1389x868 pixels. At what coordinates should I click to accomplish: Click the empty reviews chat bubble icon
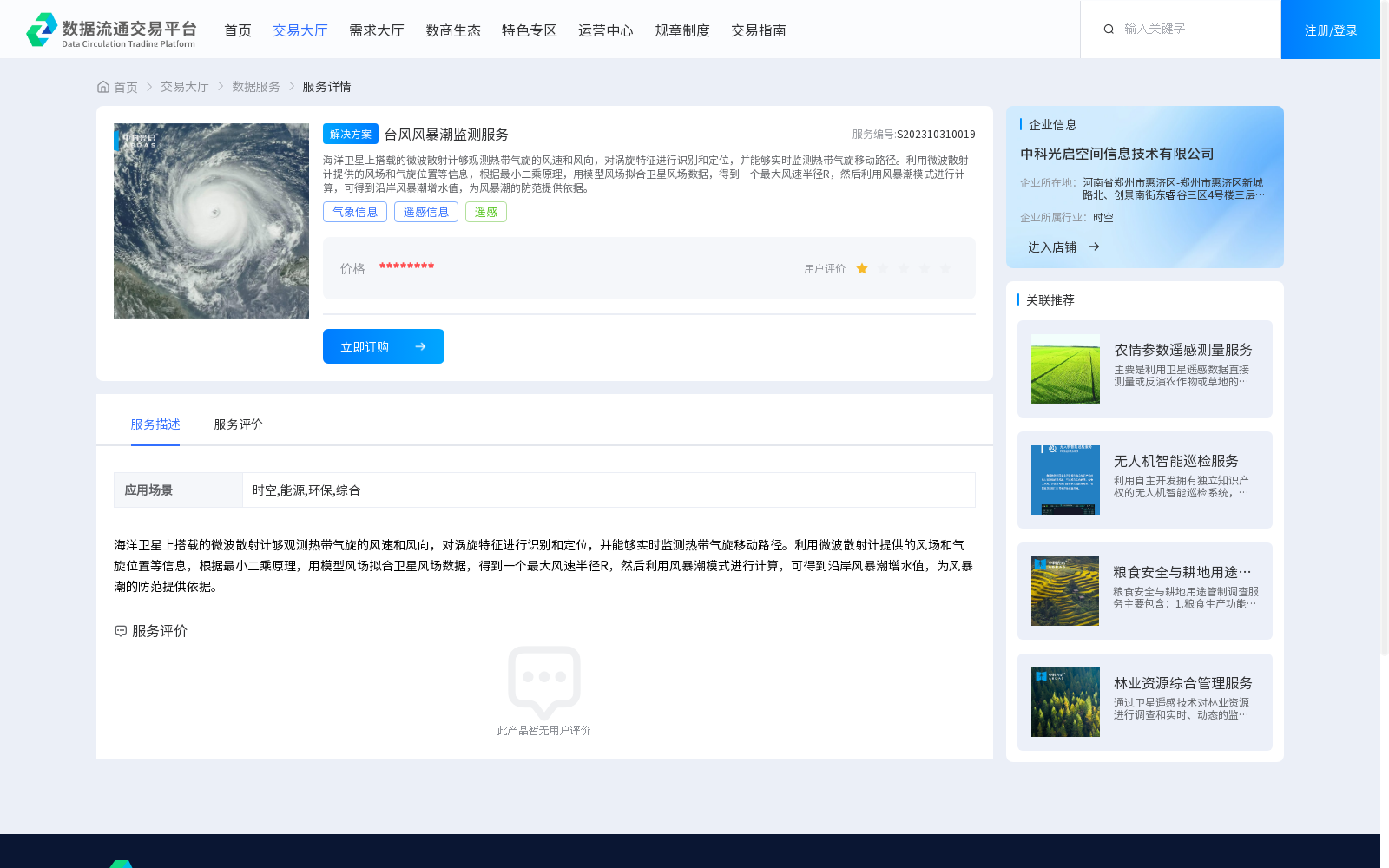pos(544,683)
